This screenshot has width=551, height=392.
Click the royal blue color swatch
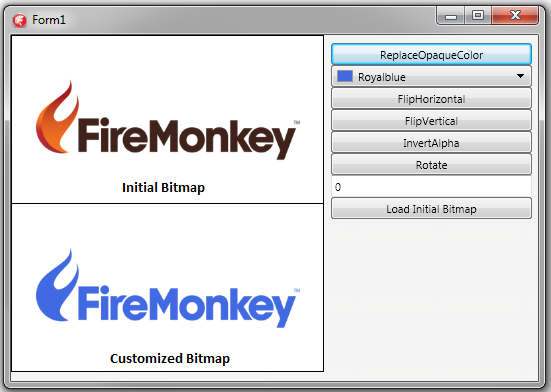[345, 76]
